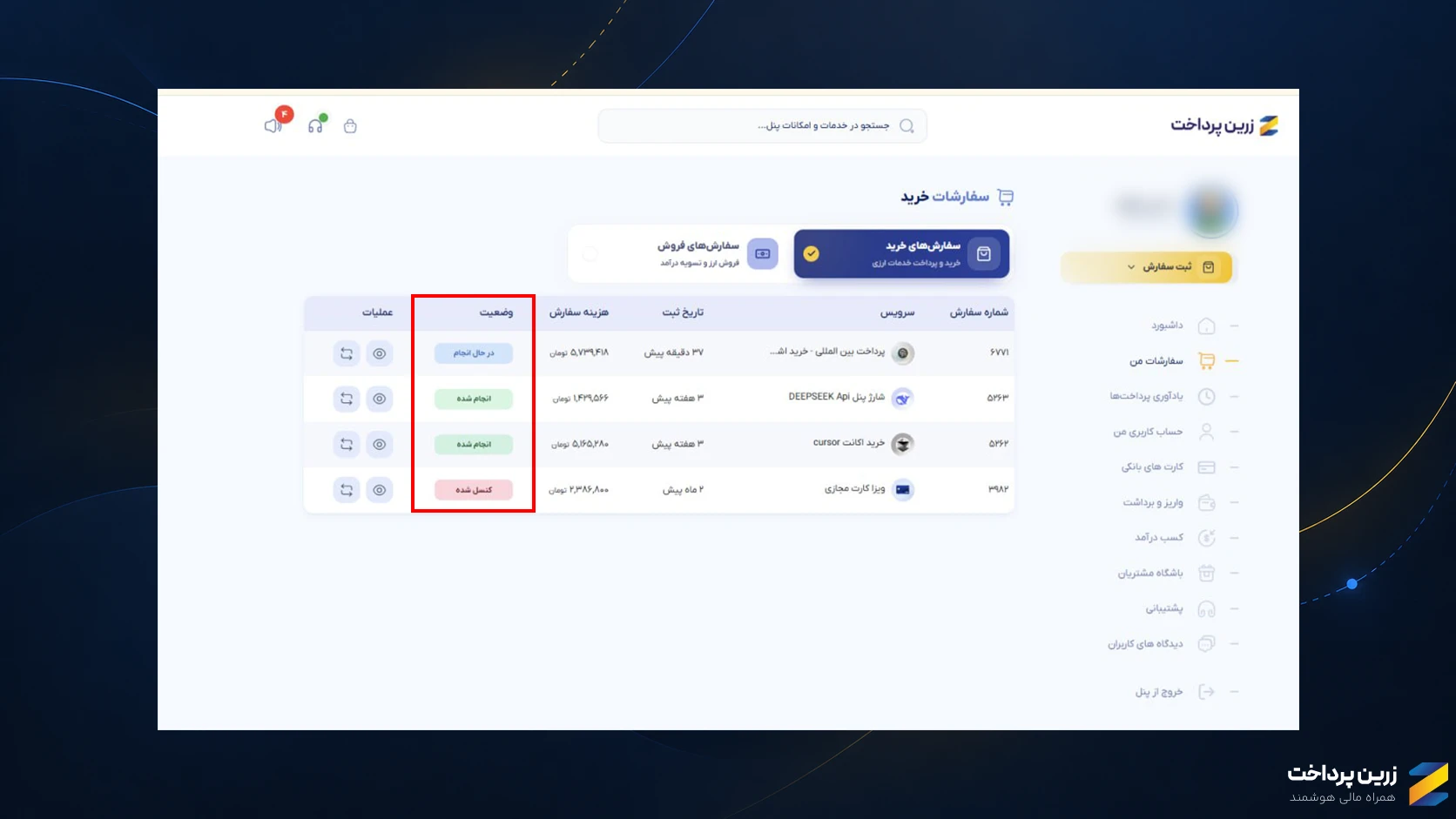This screenshot has height=819, width=1456.
Task: Open the announcements megaphone with red badge
Action: (x=274, y=126)
